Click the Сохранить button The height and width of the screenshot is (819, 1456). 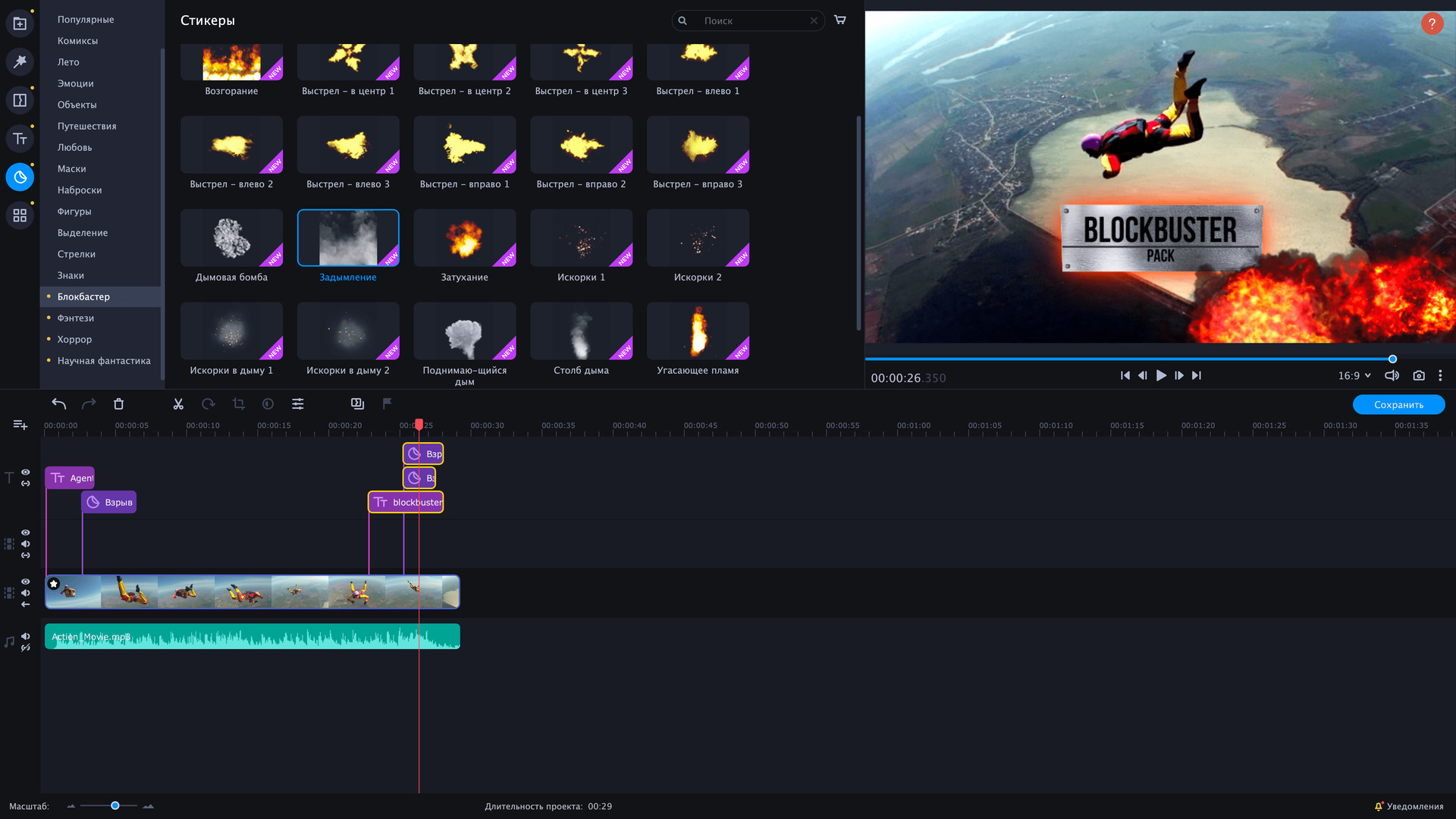point(1398,405)
